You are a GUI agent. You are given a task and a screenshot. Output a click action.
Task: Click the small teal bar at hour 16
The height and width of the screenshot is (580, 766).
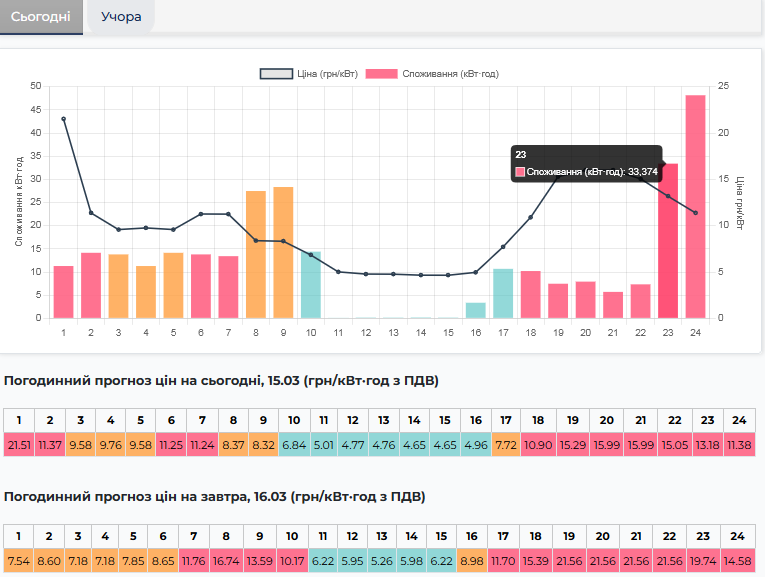pyautogui.click(x=476, y=310)
